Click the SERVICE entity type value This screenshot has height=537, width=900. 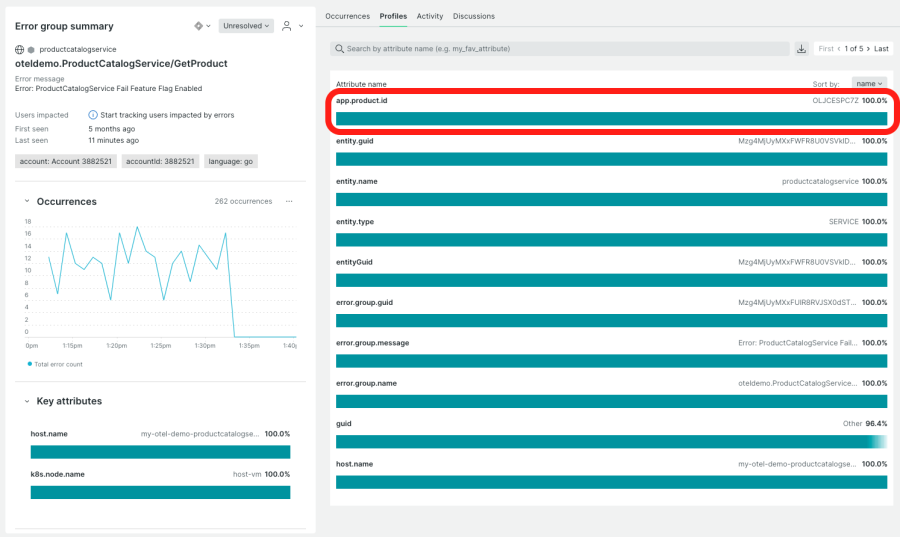pos(843,221)
